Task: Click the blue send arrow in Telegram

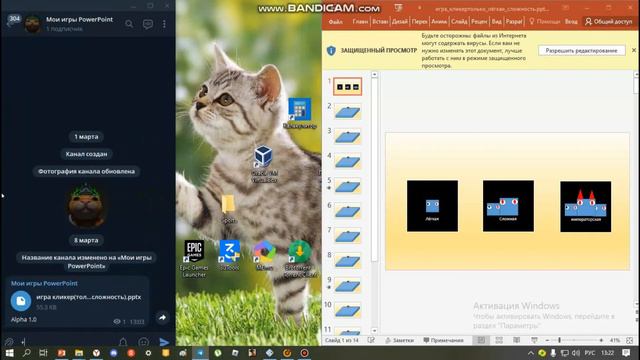Action: coord(164,342)
